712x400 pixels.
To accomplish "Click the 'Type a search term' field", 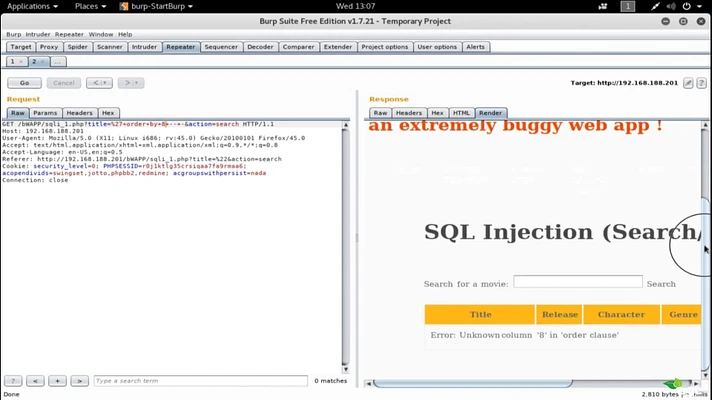I will (201, 380).
